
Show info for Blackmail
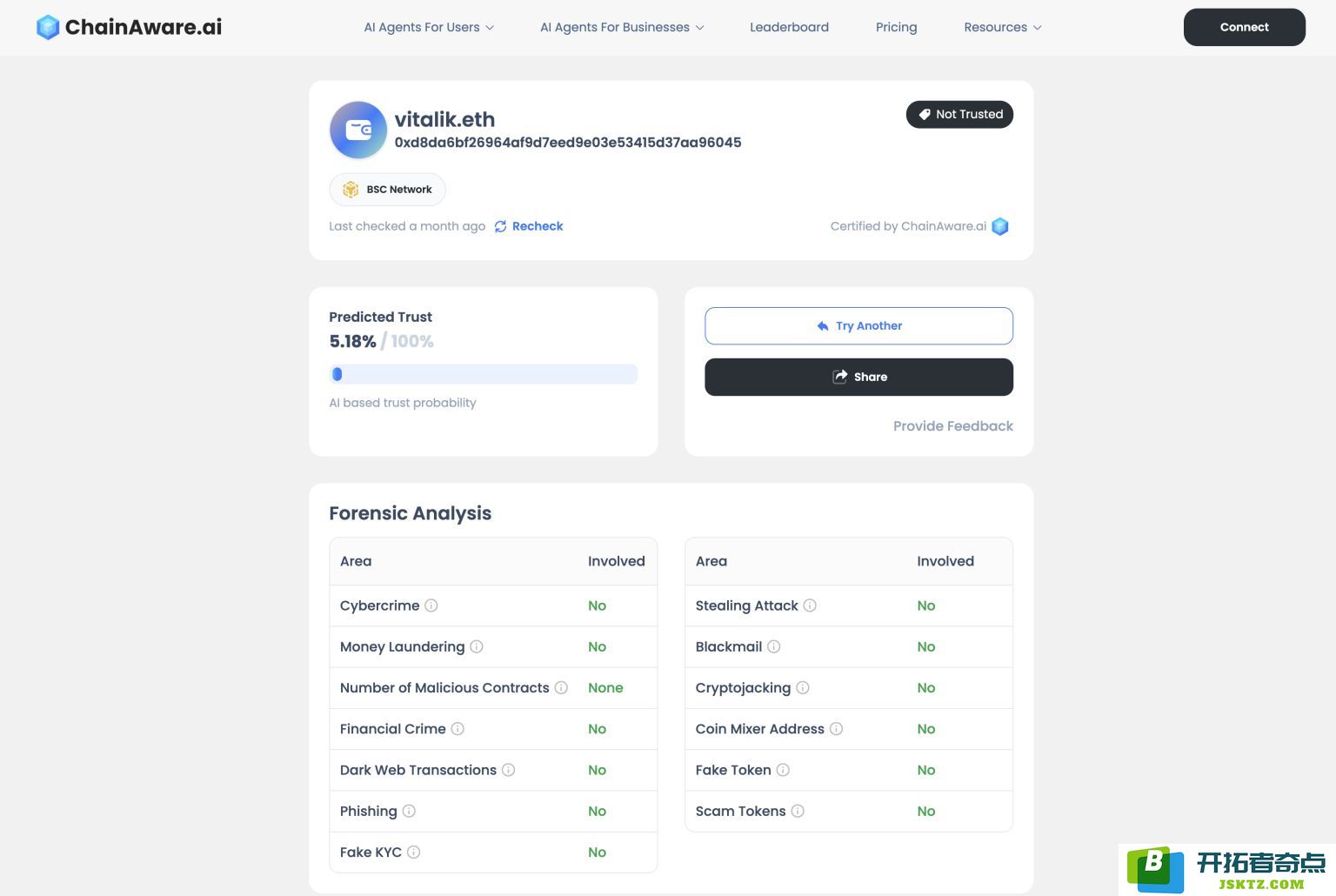pyautogui.click(x=774, y=646)
